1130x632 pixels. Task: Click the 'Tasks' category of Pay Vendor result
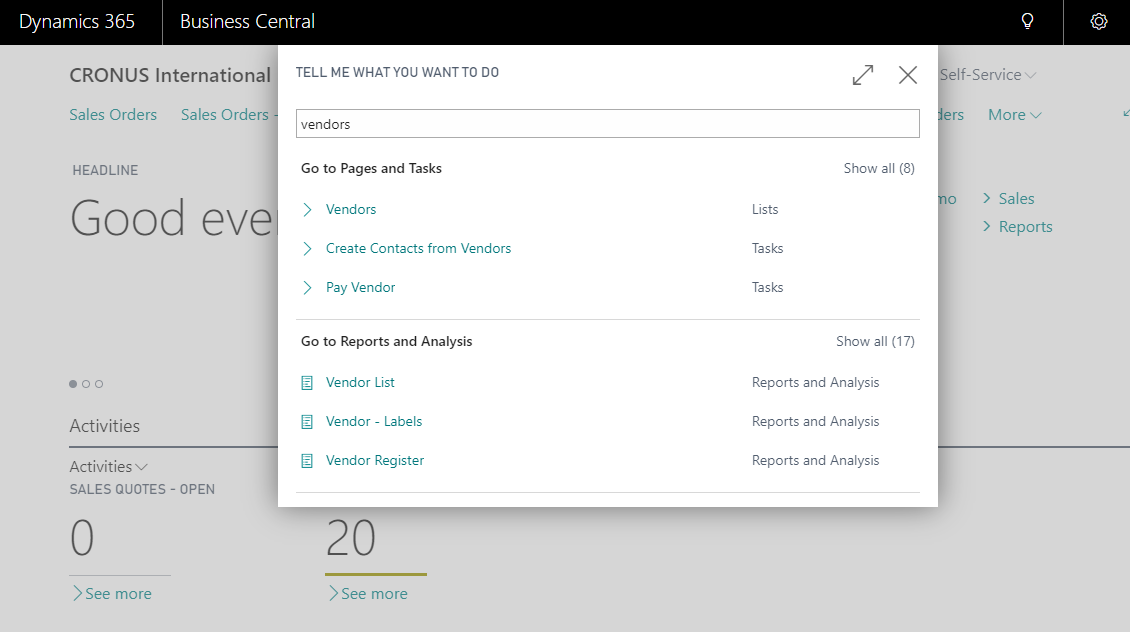pyautogui.click(x=767, y=288)
